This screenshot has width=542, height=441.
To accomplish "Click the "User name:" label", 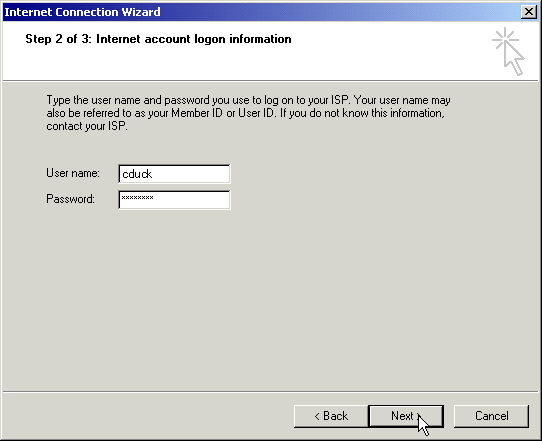I will tap(73, 173).
